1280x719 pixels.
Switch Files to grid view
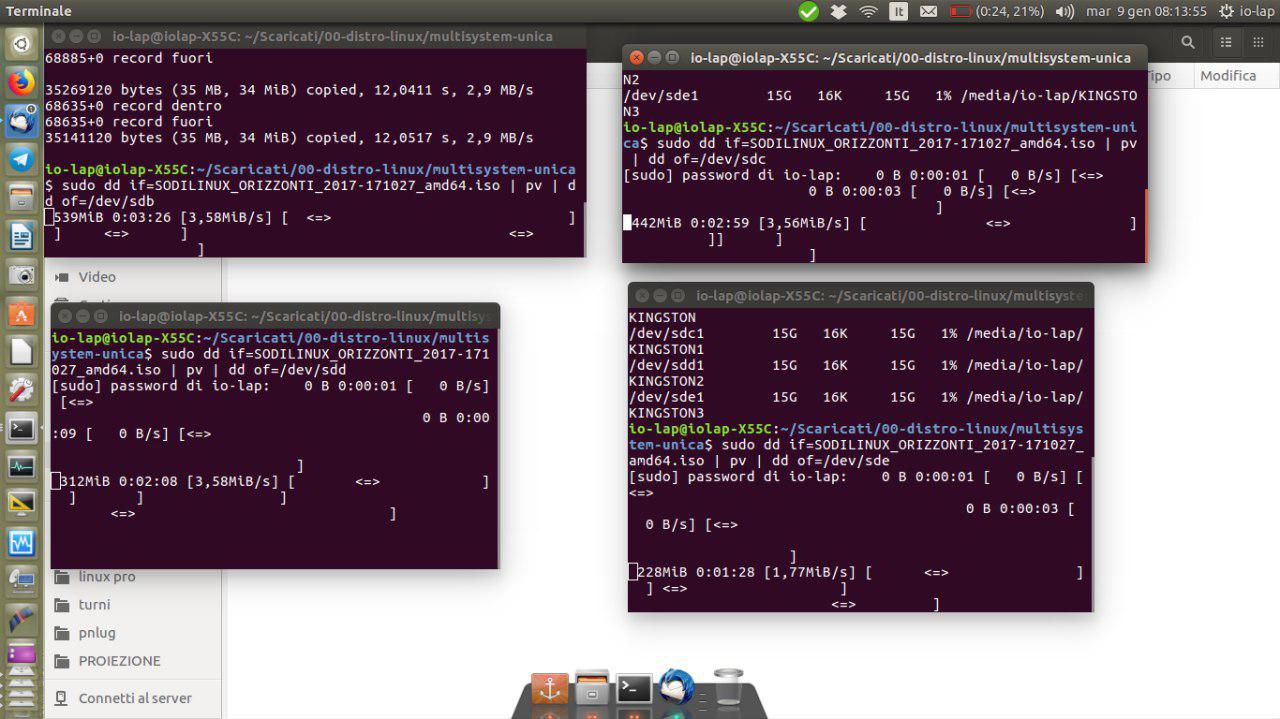pos(1255,42)
